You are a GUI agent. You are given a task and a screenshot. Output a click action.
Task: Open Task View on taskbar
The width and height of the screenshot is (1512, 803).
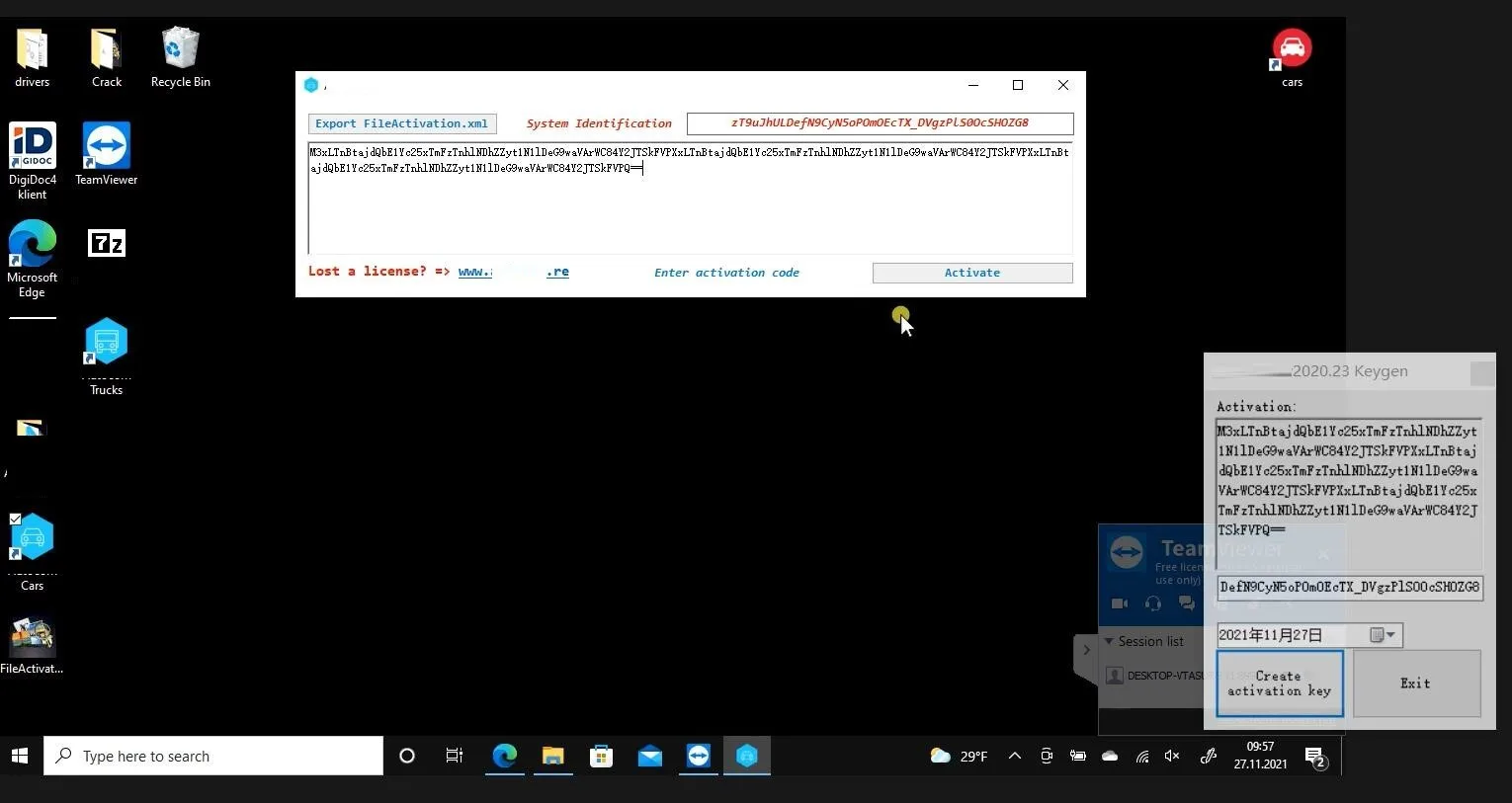455,756
